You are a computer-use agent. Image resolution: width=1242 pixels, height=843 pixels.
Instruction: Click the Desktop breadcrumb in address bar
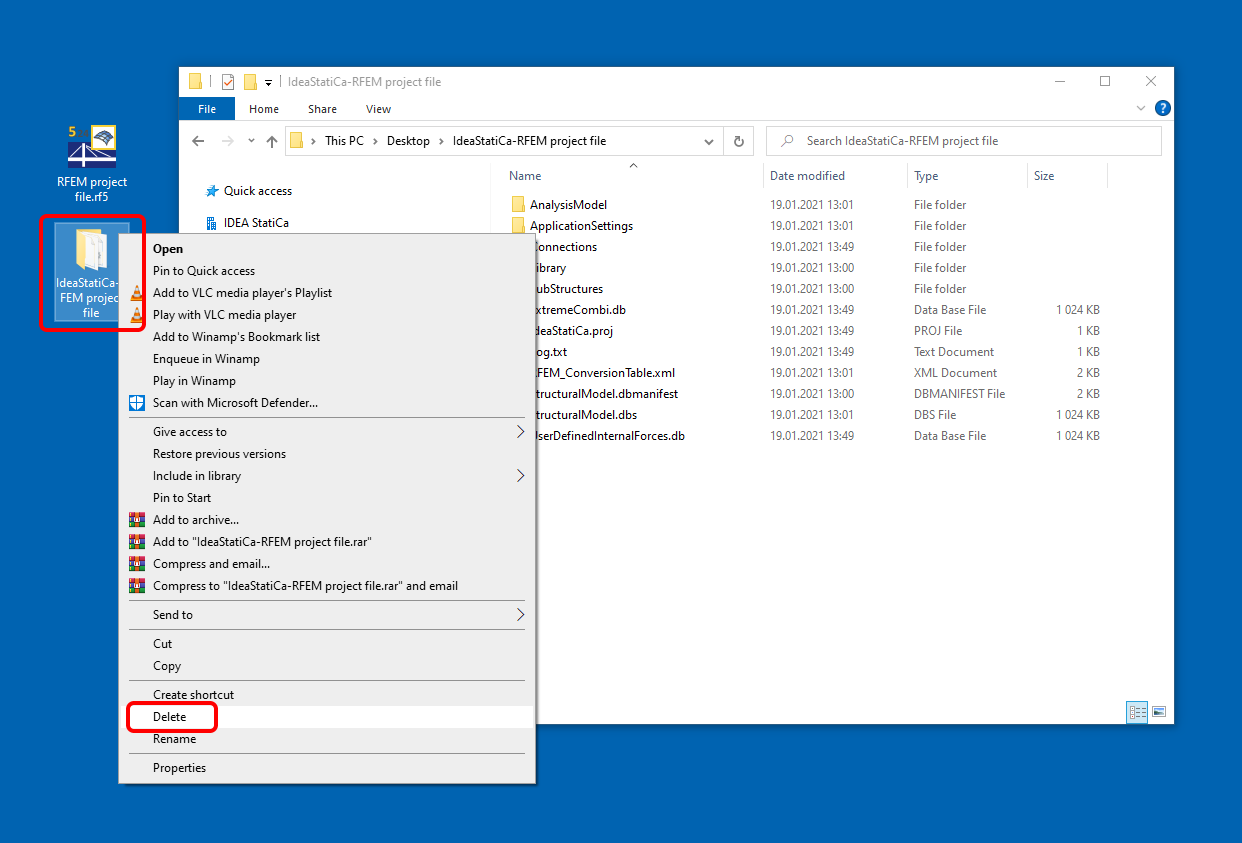coord(408,141)
